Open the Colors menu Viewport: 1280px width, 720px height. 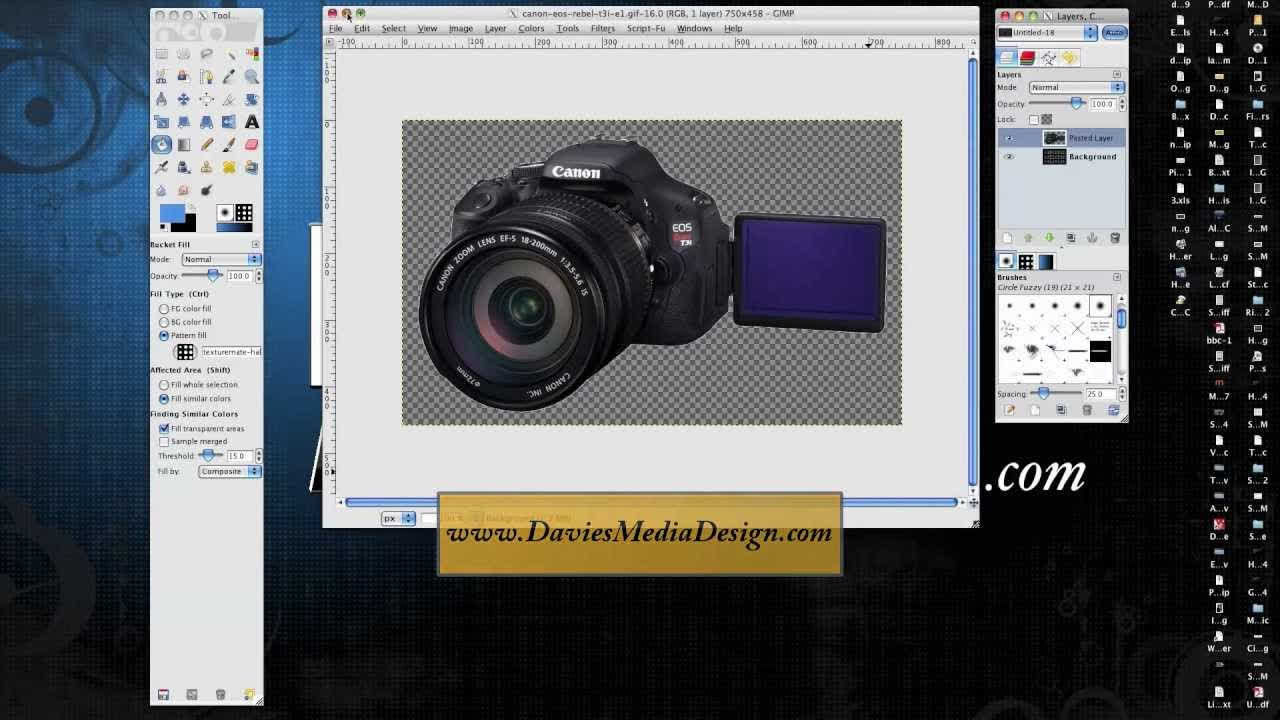pos(531,28)
